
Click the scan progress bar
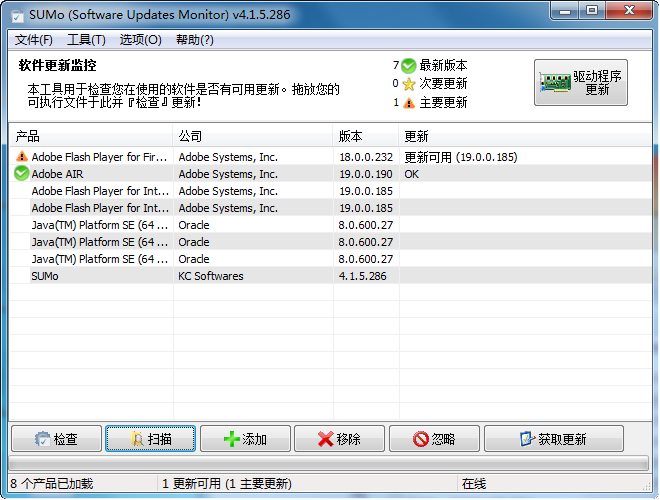pyautogui.click(x=328, y=463)
